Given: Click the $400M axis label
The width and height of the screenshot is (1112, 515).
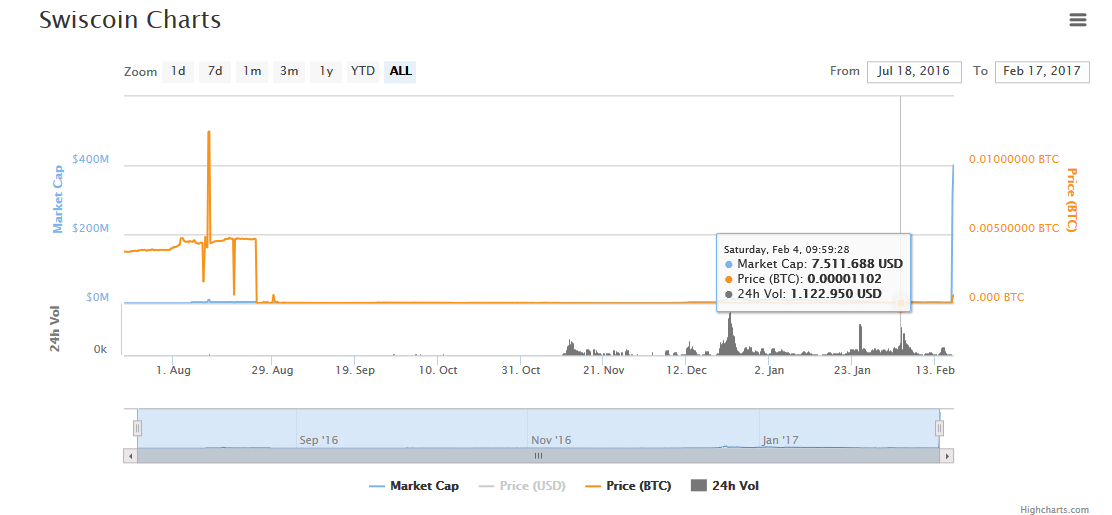Looking at the screenshot, I should tap(92, 160).
